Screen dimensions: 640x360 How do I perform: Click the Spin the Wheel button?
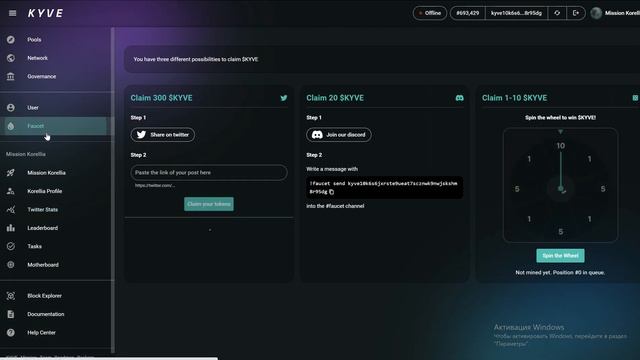[560, 256]
